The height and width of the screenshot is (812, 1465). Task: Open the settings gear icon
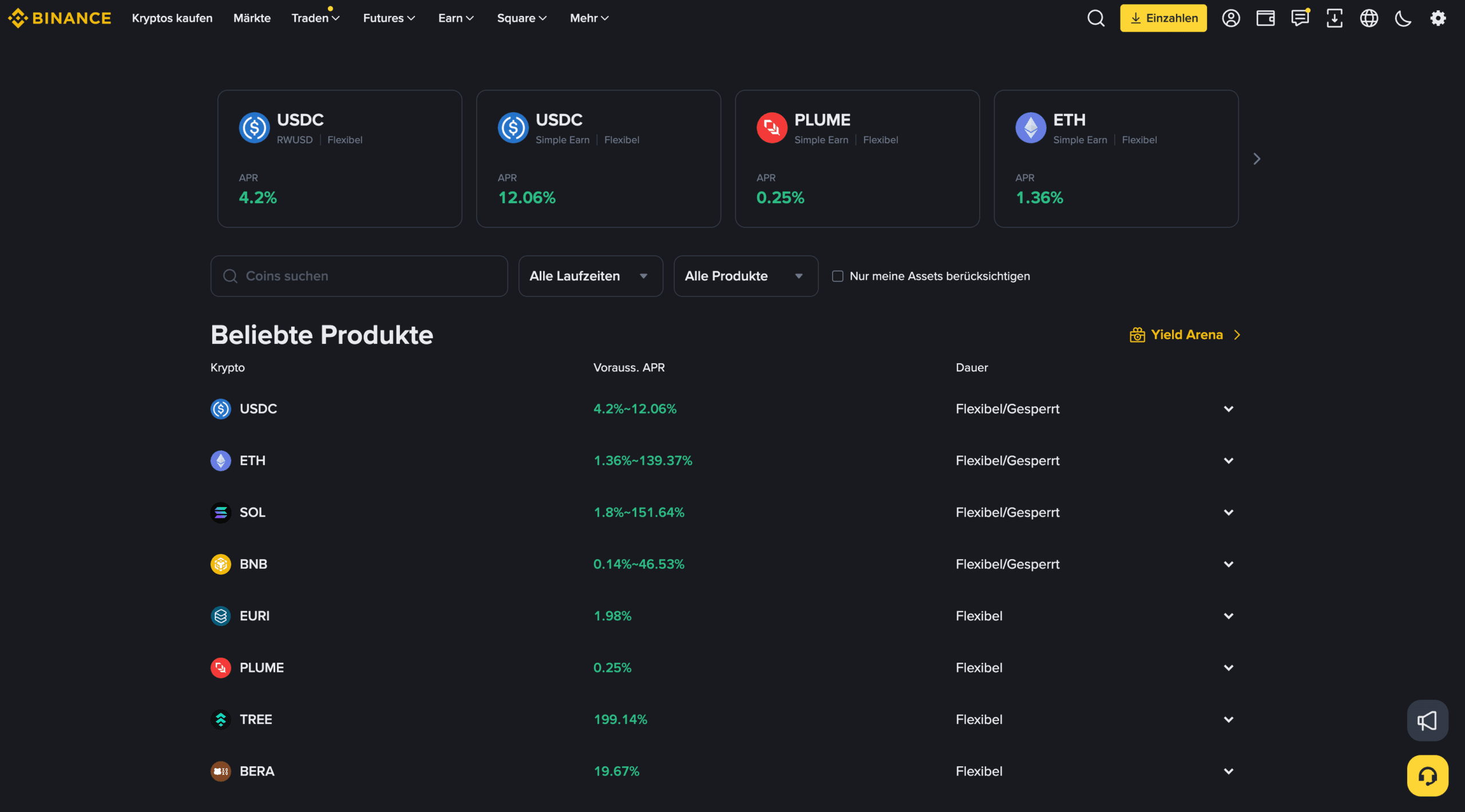click(x=1438, y=18)
